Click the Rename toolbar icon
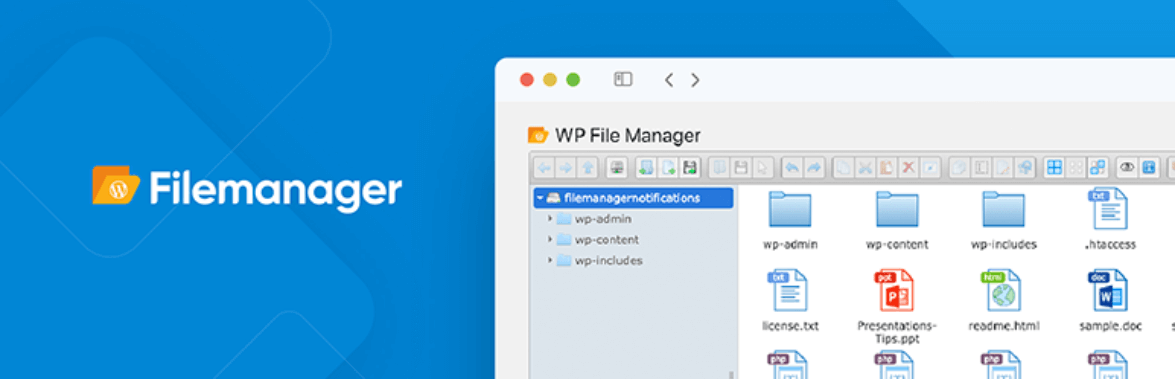 [981, 168]
